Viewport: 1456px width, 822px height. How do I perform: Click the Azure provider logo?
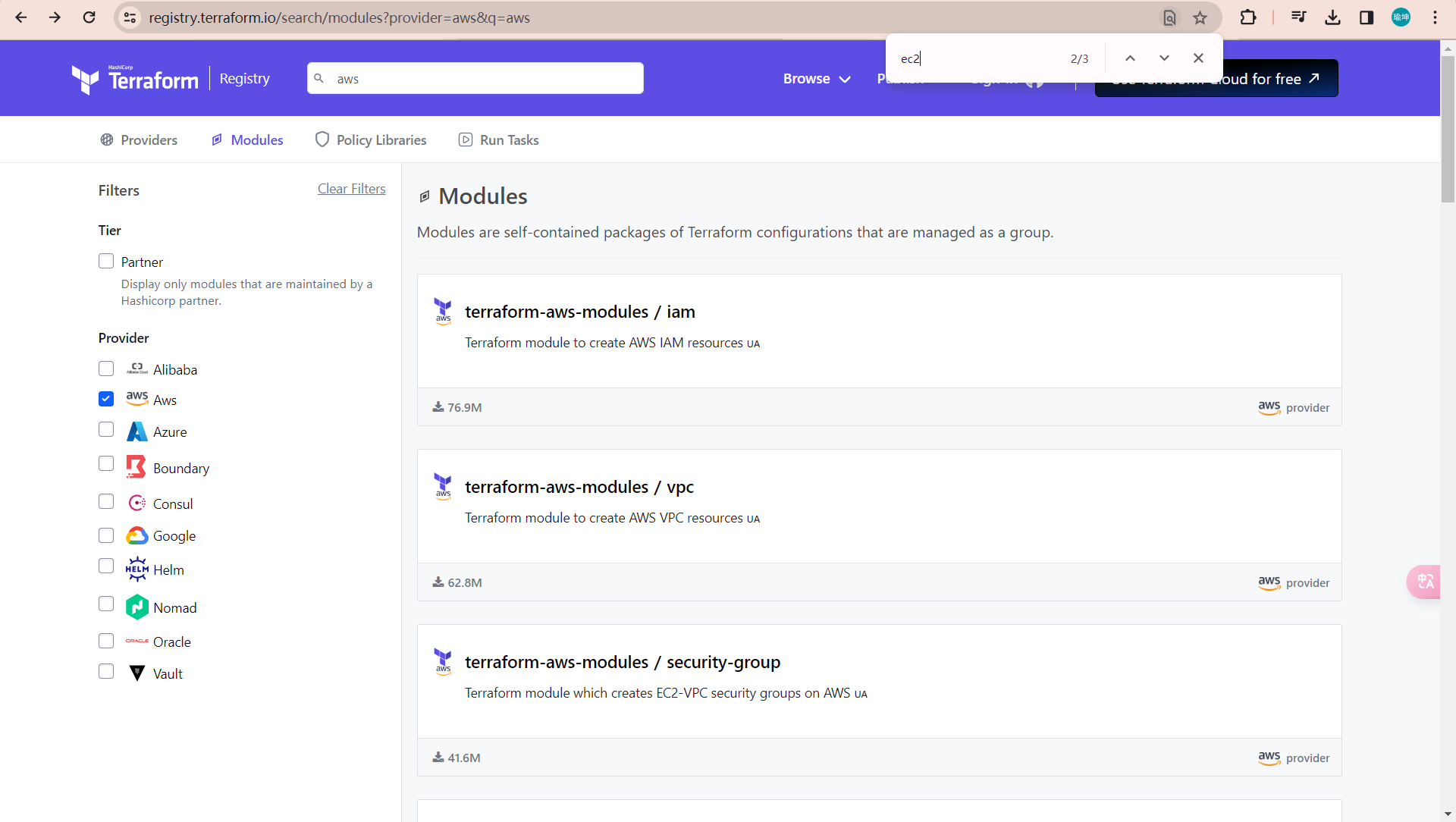coord(136,431)
